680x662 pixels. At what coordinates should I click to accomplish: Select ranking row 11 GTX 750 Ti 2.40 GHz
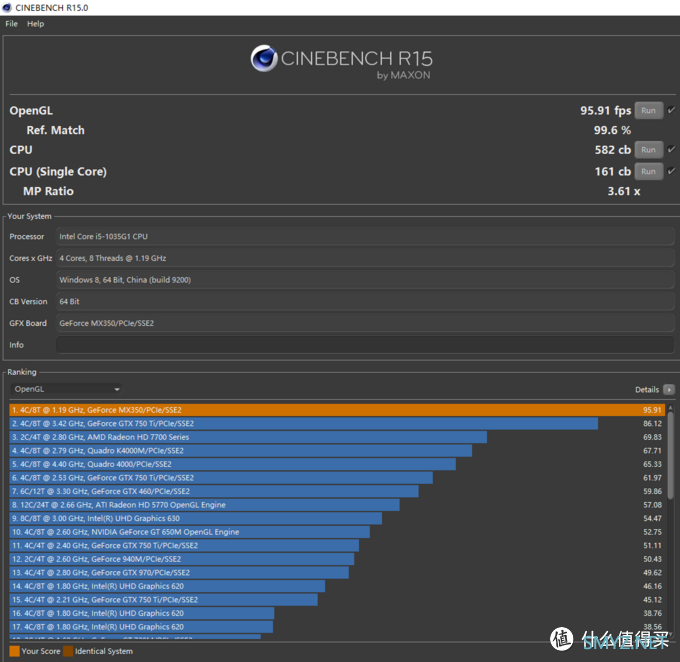(337, 545)
